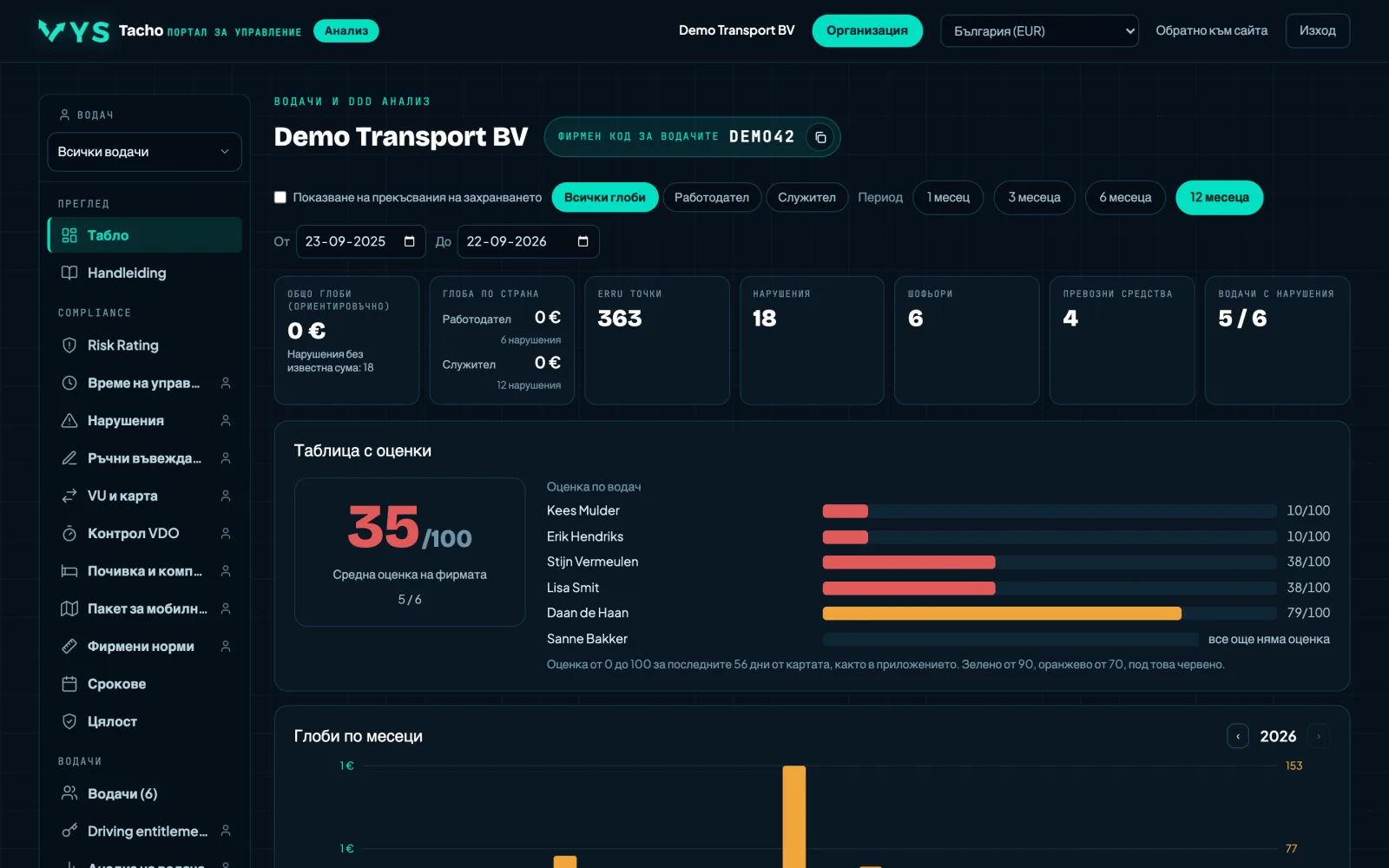Open Handleiding book icon
Viewport: 1389px width, 868px height.
coord(69,273)
